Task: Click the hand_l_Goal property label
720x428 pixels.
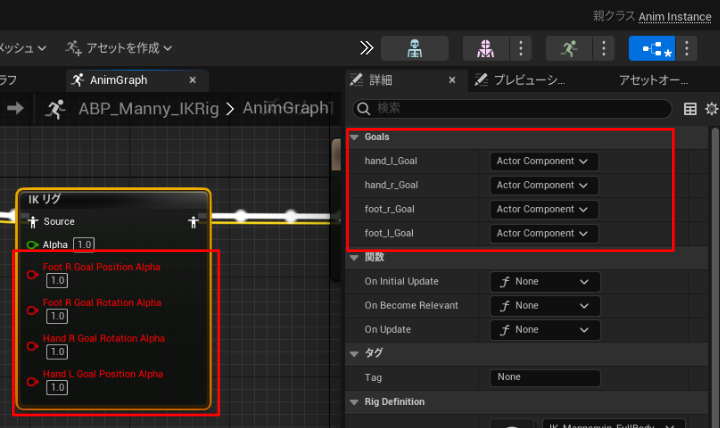Action: 391,161
